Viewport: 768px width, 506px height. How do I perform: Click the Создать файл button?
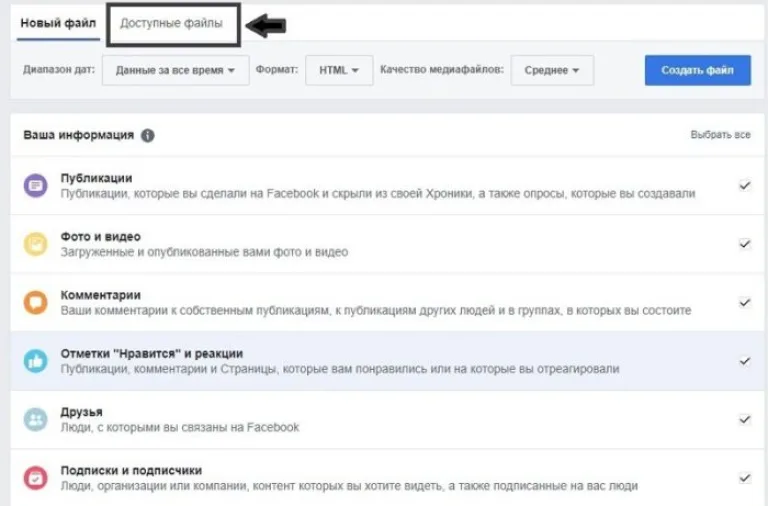point(697,70)
